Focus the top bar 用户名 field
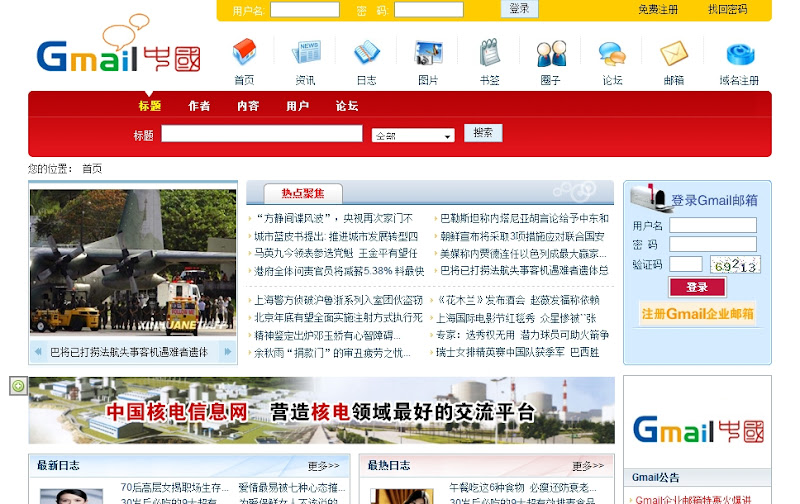800x504 pixels. pyautogui.click(x=305, y=9)
